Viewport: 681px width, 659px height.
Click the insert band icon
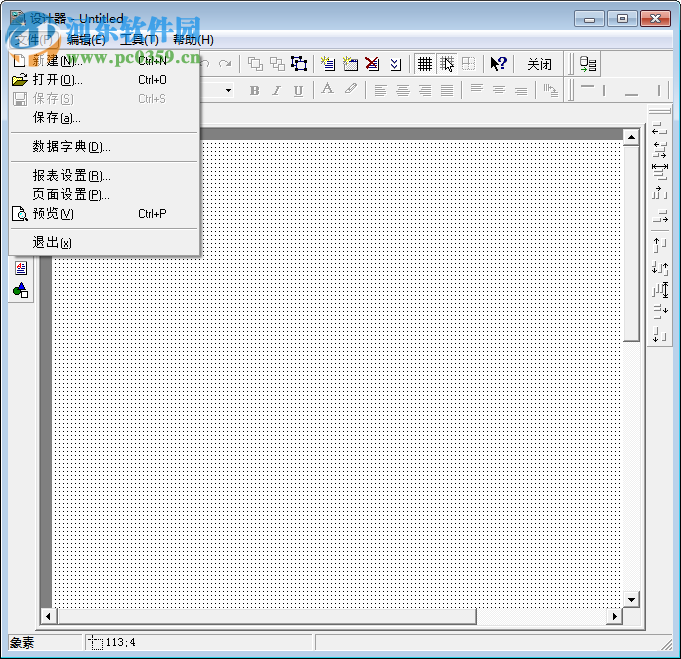[x=328, y=64]
